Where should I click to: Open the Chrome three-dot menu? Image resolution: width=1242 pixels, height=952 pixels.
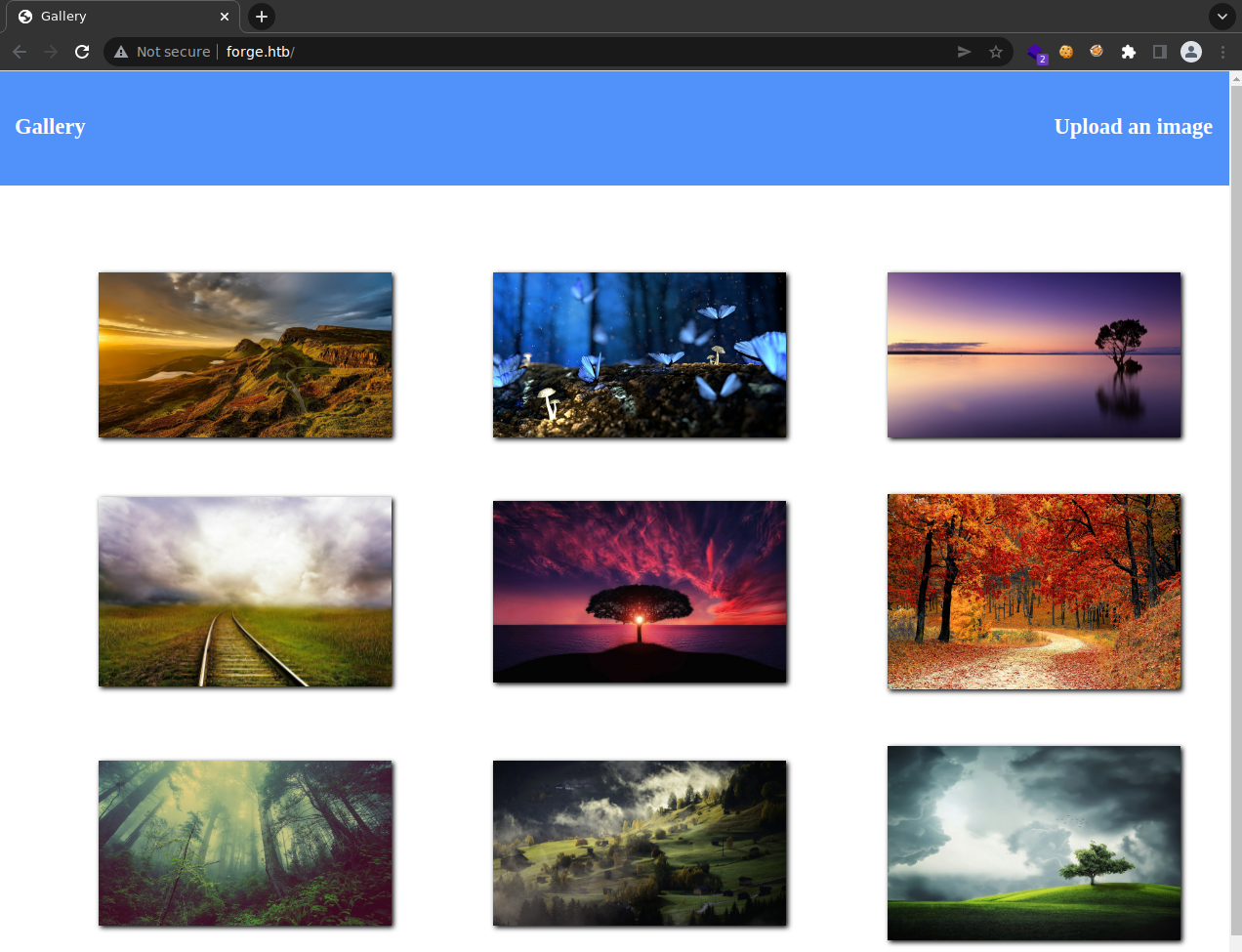click(x=1221, y=52)
